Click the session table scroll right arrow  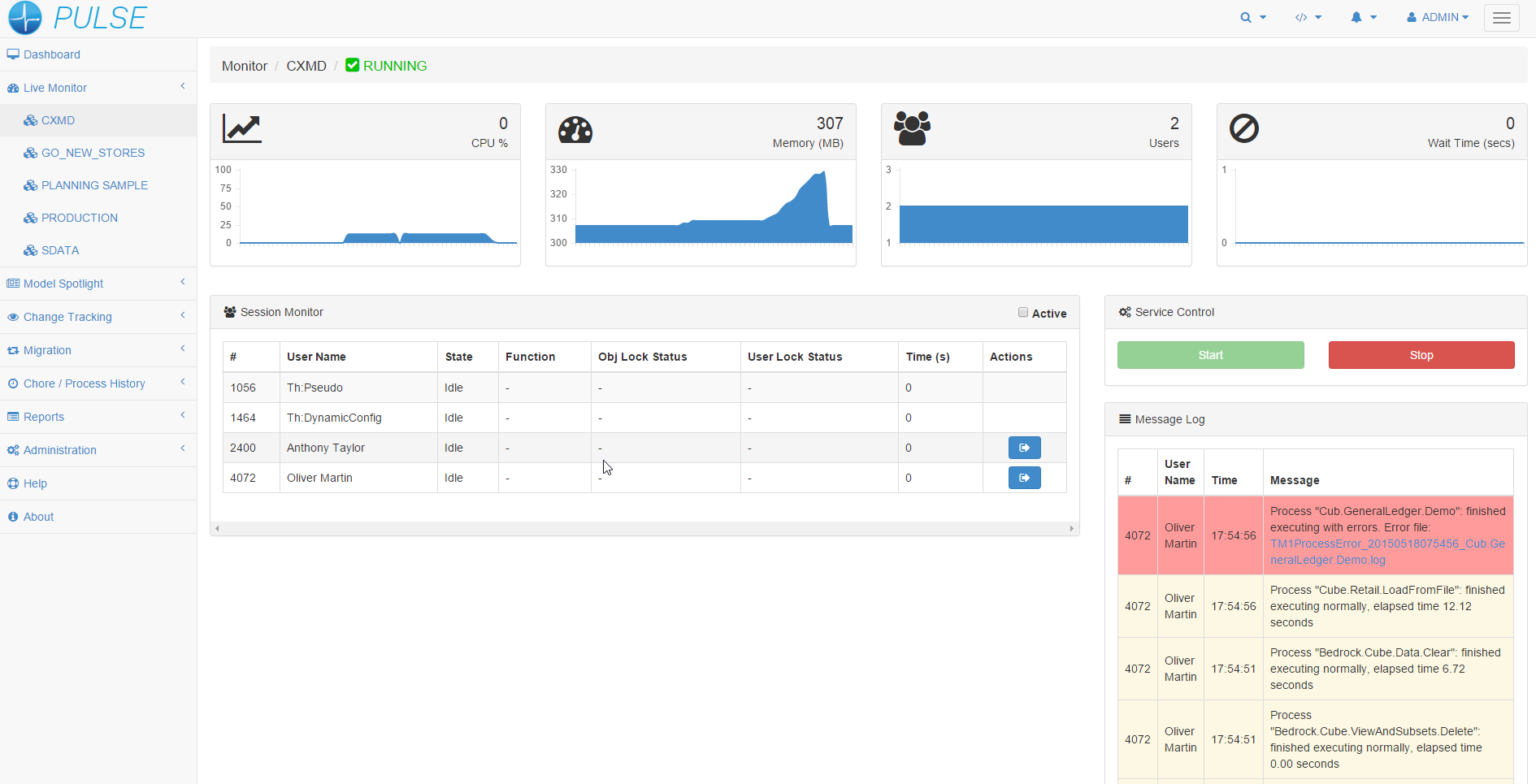[x=1071, y=528]
